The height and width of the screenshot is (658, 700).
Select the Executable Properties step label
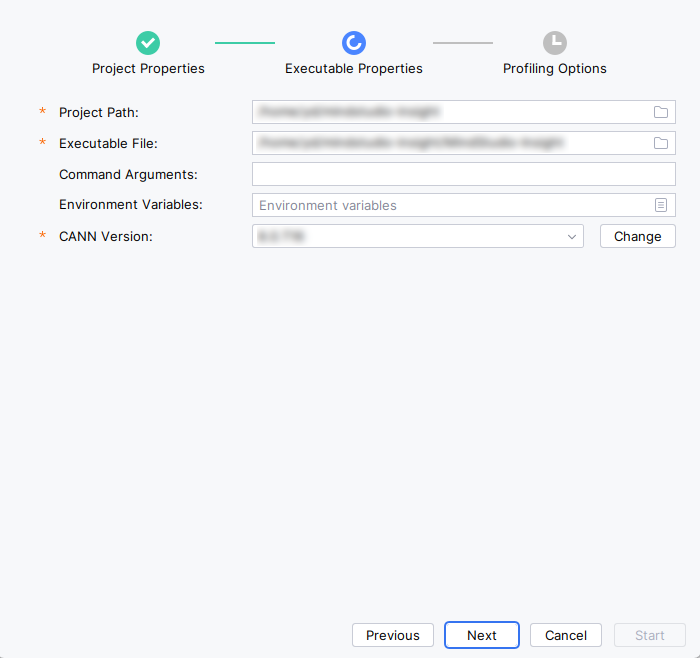coord(354,68)
